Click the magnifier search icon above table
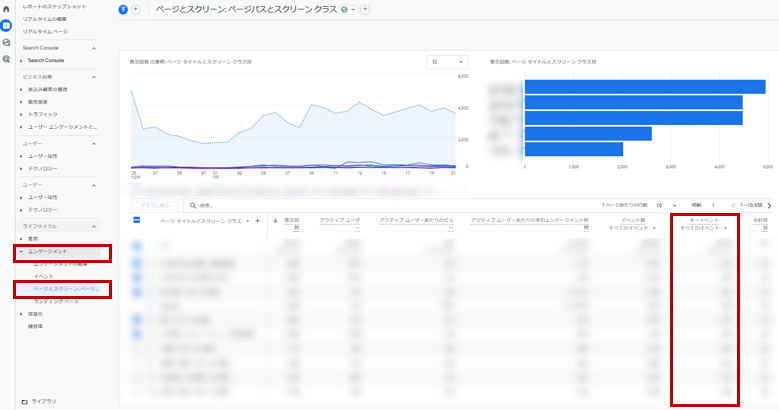Screen dimensions: 779x410 pyautogui.click(x=193, y=205)
